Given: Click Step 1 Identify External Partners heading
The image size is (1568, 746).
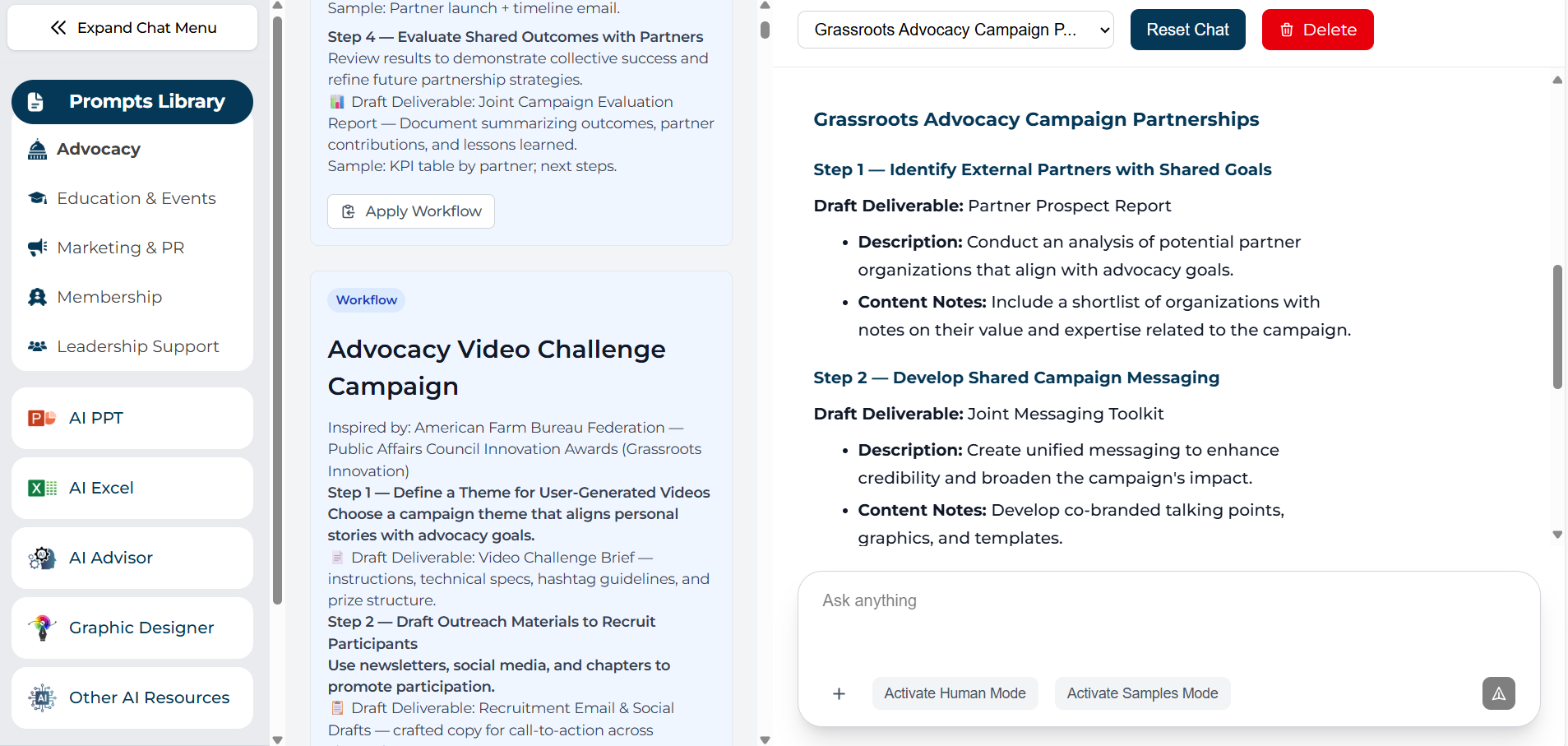Looking at the screenshot, I should [1043, 169].
